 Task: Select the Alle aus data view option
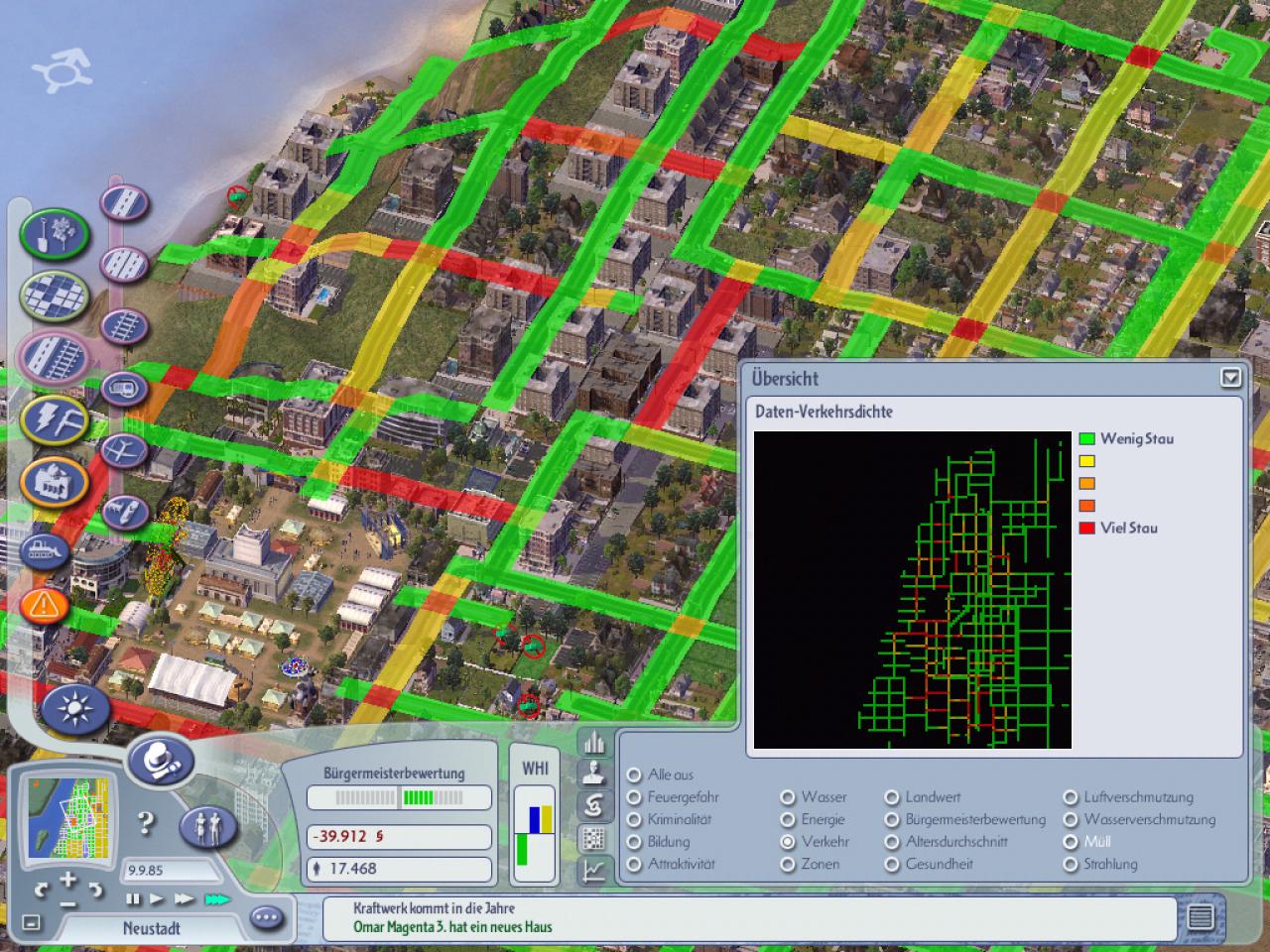click(635, 774)
